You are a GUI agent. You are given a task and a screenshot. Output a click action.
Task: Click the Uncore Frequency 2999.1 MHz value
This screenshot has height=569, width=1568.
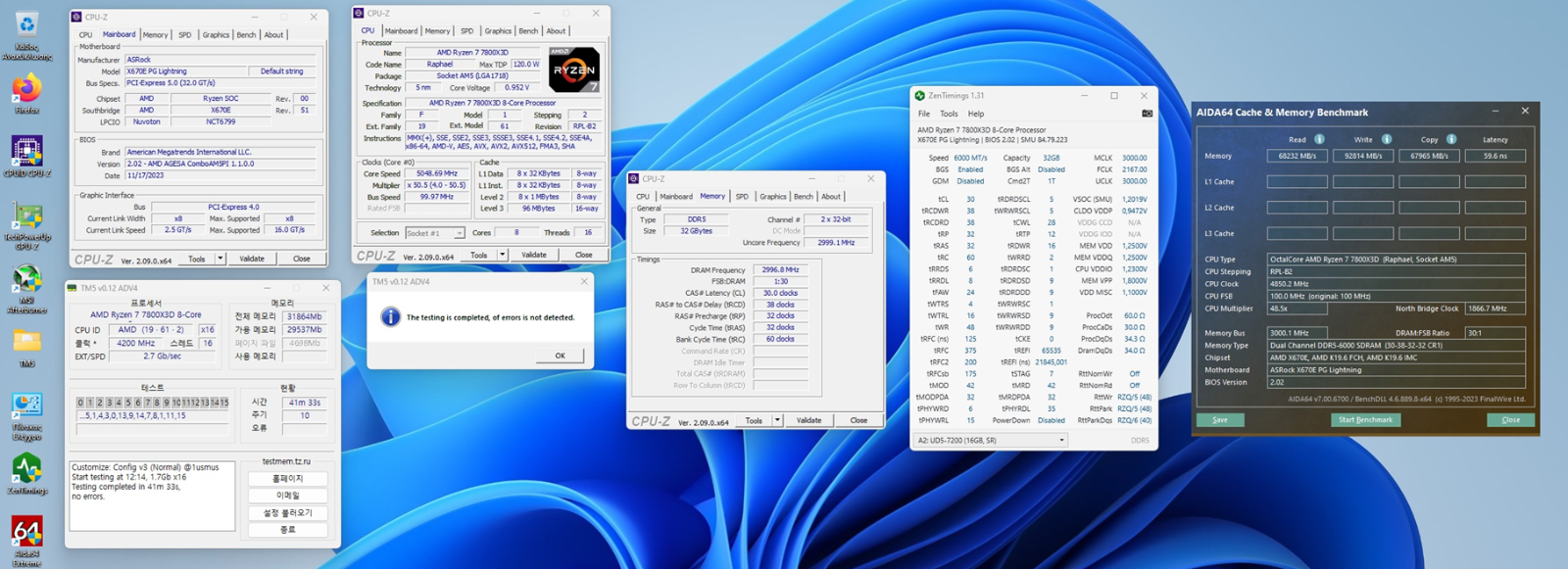click(x=836, y=242)
